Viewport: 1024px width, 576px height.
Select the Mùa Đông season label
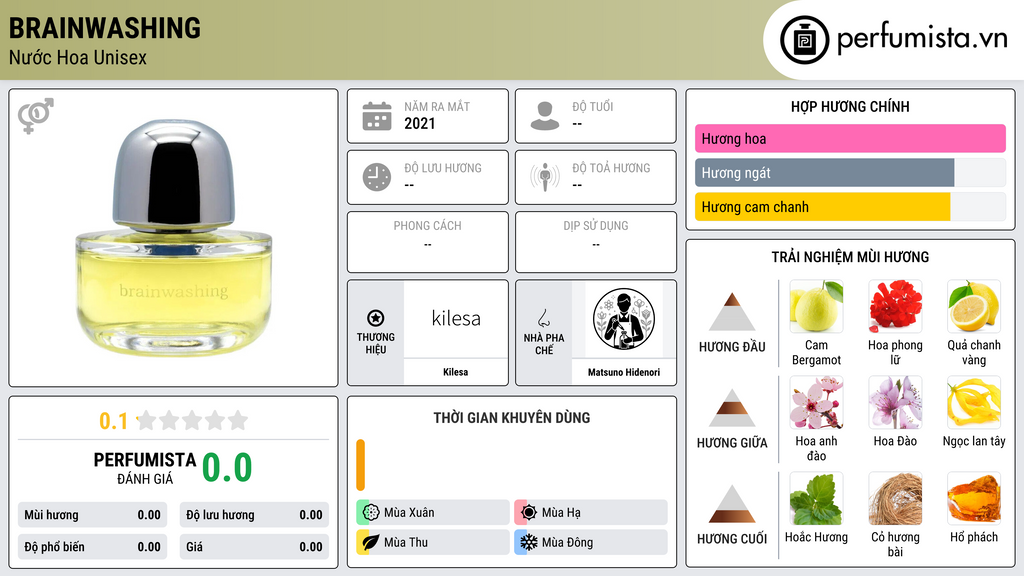tap(568, 543)
